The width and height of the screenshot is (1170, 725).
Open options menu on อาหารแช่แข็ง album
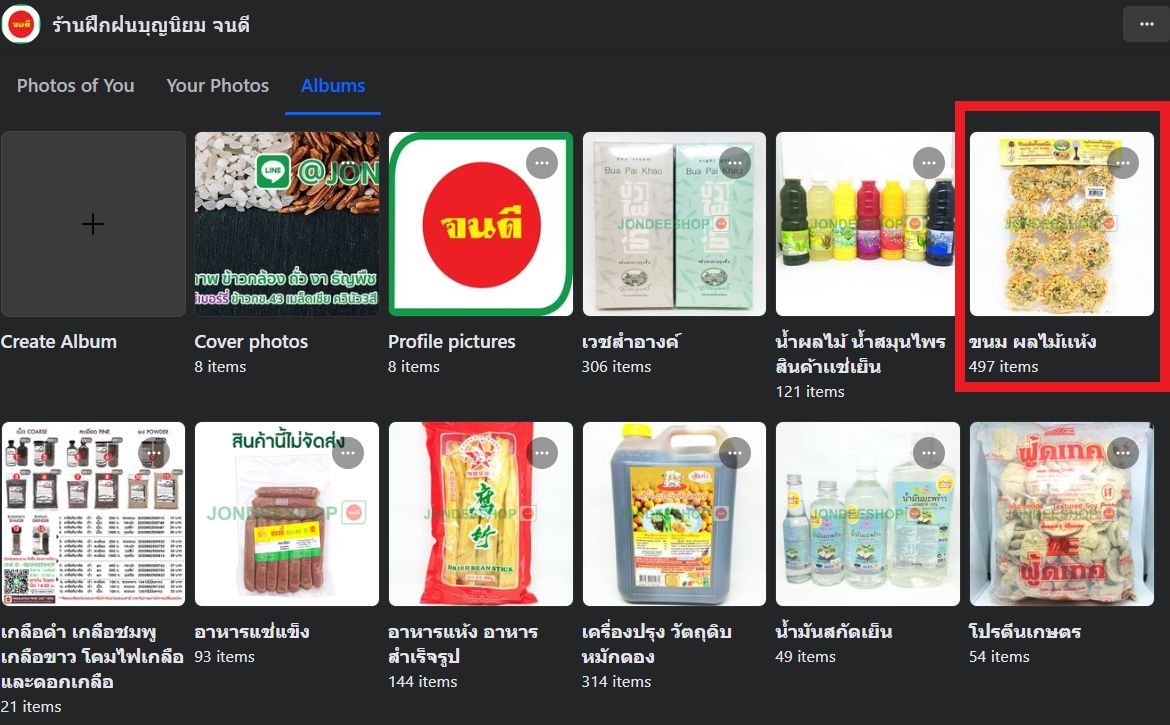[348, 453]
